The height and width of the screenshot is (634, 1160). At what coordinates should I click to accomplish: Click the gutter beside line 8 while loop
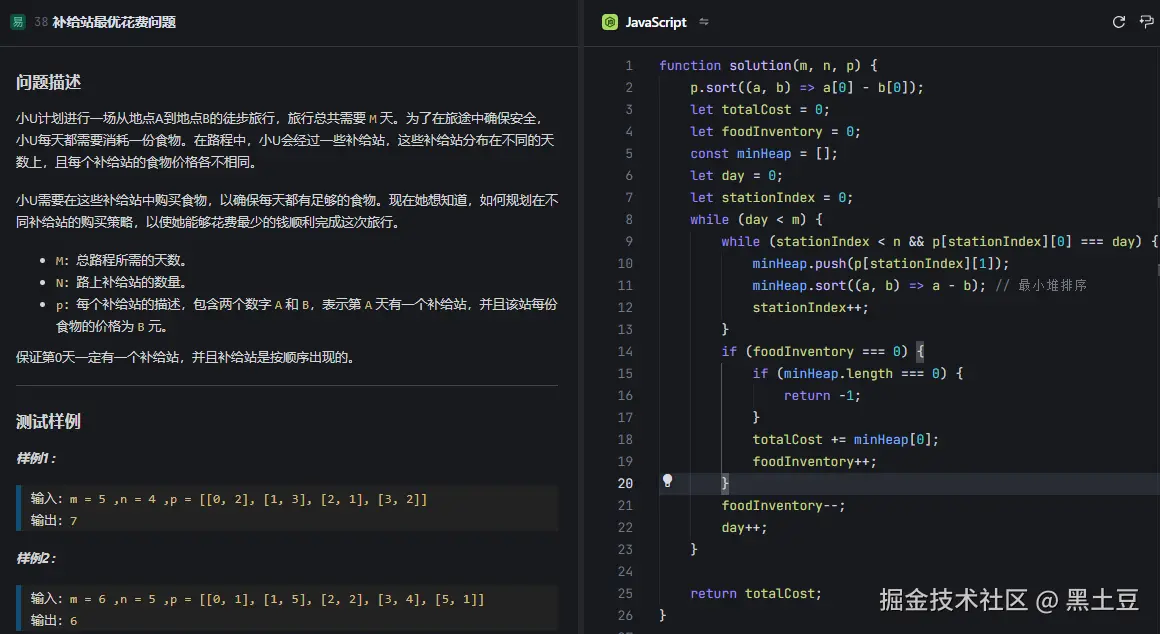tap(662, 218)
